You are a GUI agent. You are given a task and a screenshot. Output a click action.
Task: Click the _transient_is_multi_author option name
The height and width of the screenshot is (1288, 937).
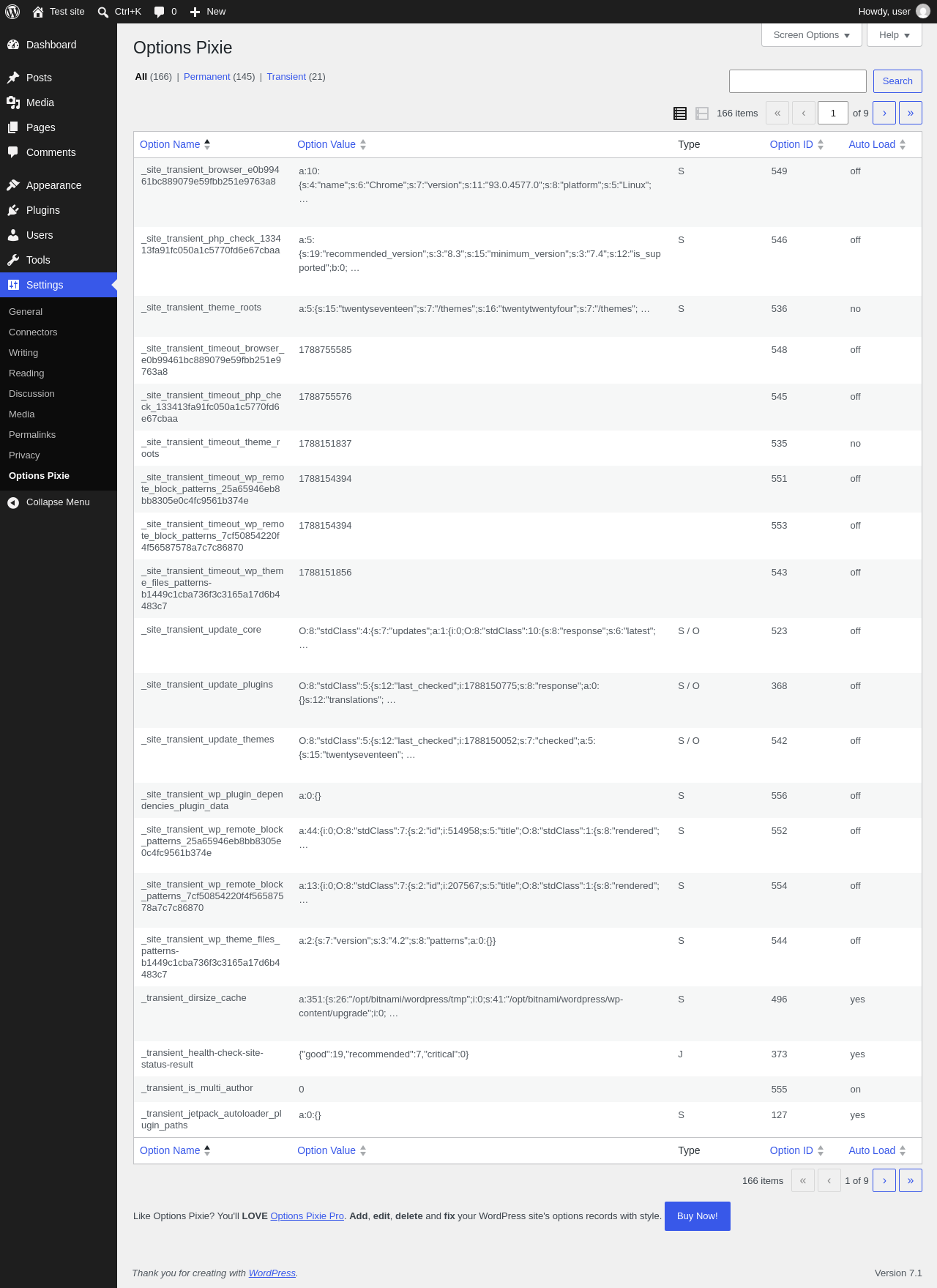pyautogui.click(x=197, y=1088)
